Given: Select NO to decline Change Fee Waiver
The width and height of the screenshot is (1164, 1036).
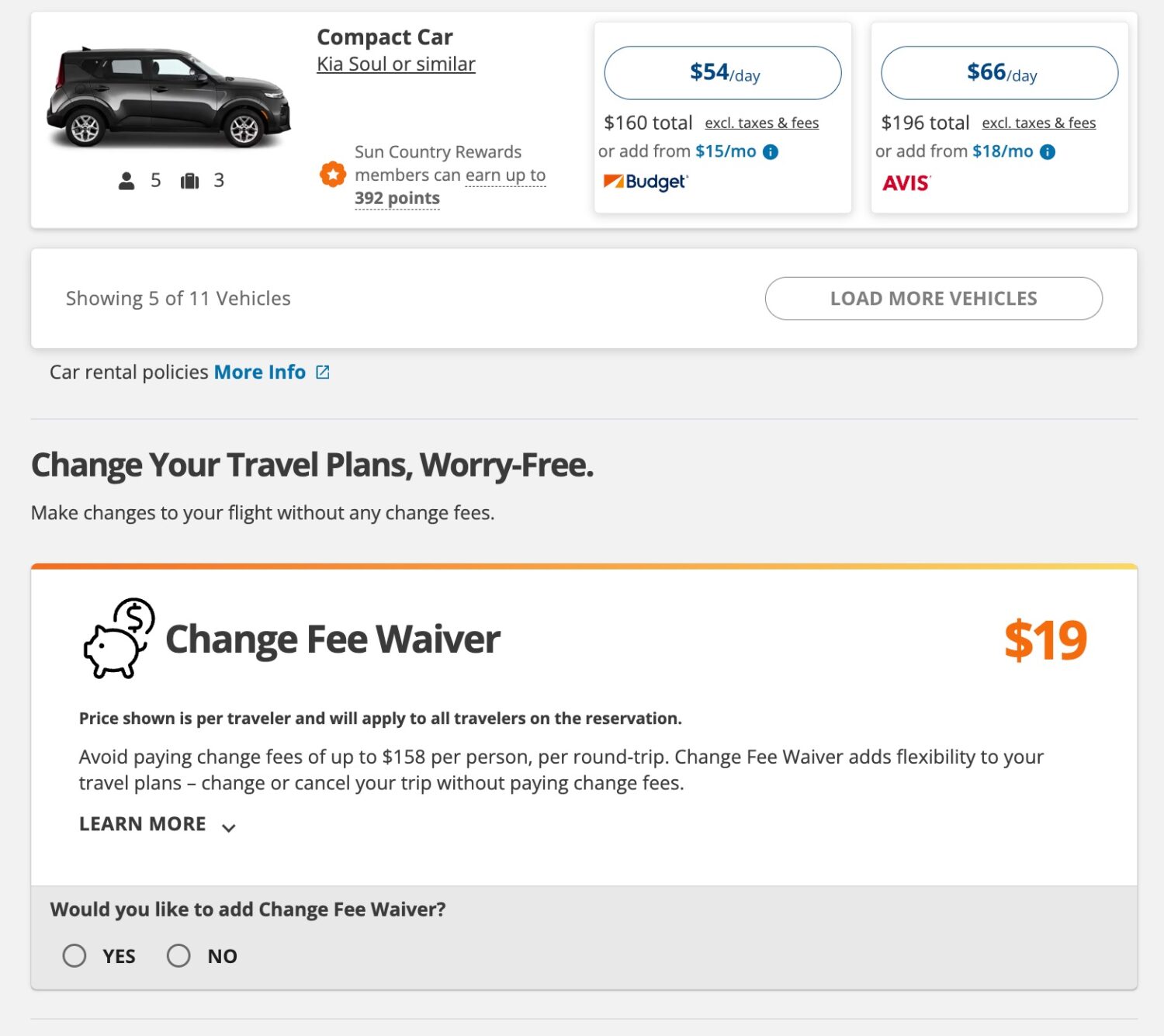Looking at the screenshot, I should pos(179,955).
